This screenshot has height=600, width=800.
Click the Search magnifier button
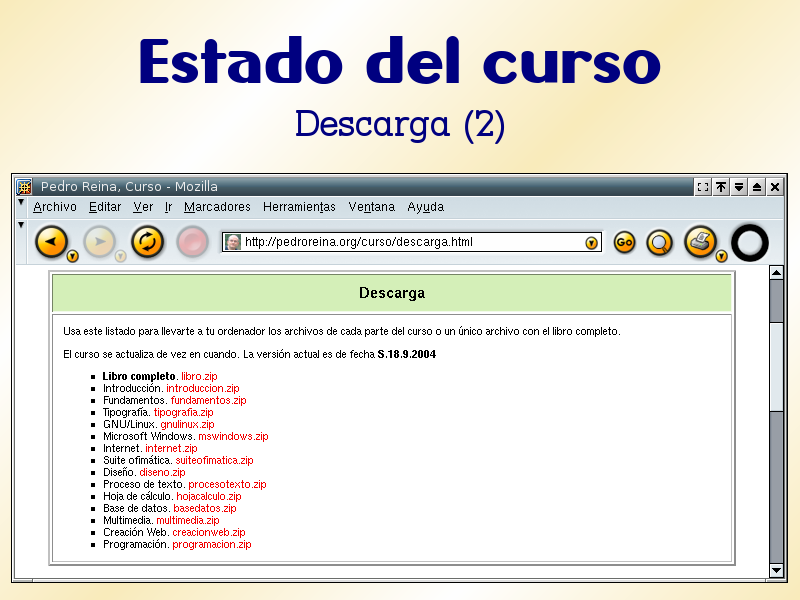(x=659, y=242)
